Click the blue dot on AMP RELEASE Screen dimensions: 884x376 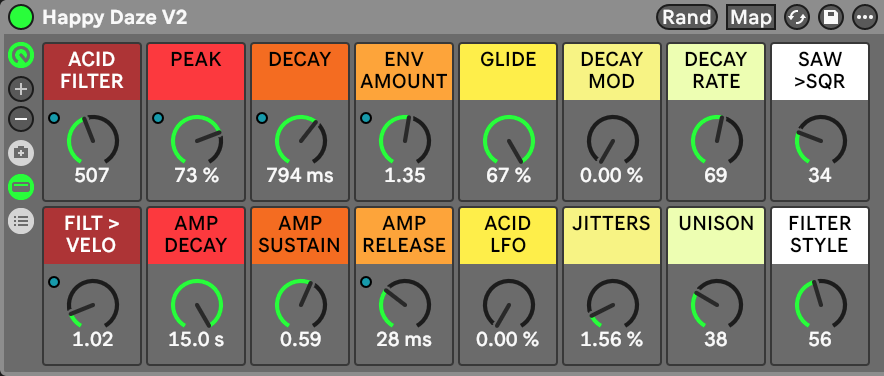tap(366, 281)
